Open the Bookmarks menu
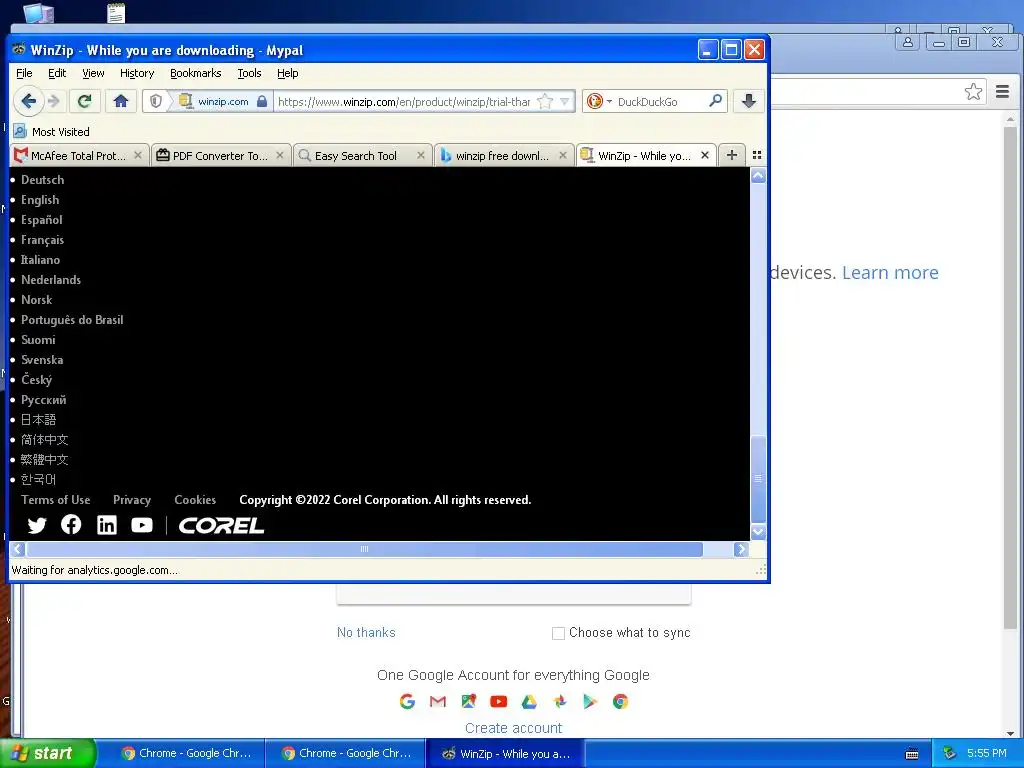The height and width of the screenshot is (768, 1024). (x=195, y=73)
